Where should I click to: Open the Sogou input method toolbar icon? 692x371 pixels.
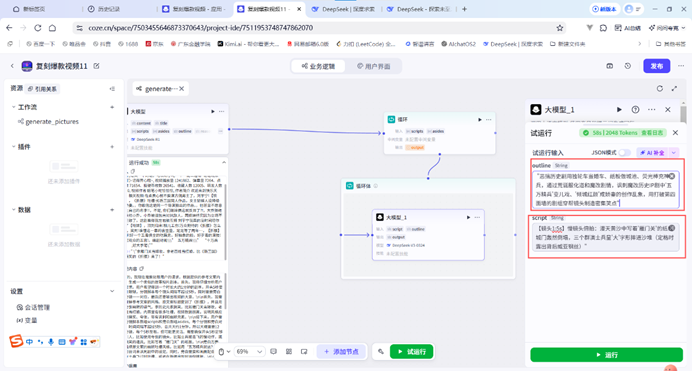click(16, 341)
